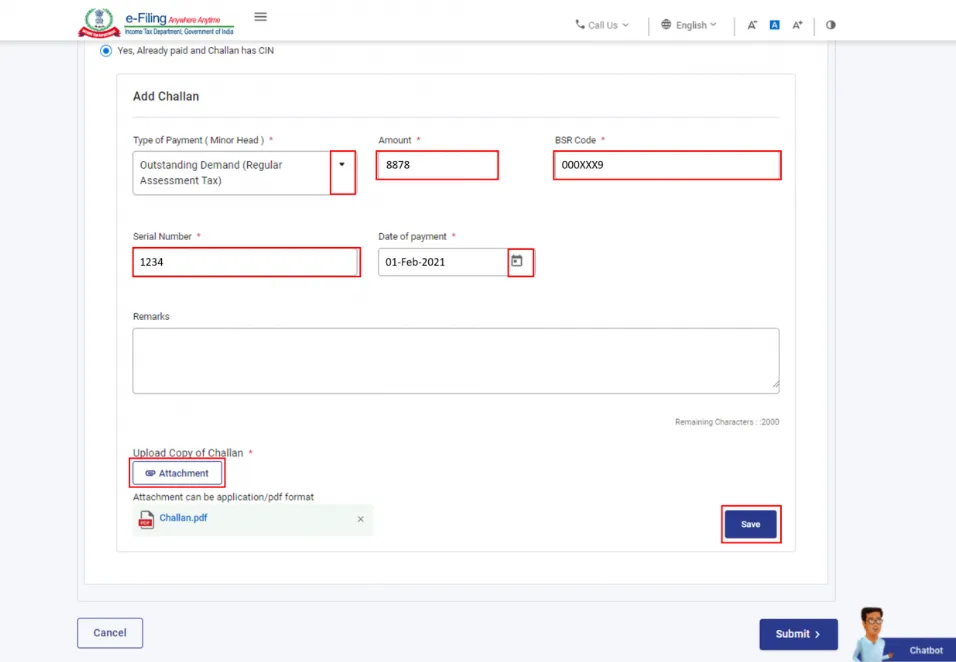Save the challan details
956x662 pixels.
point(751,524)
